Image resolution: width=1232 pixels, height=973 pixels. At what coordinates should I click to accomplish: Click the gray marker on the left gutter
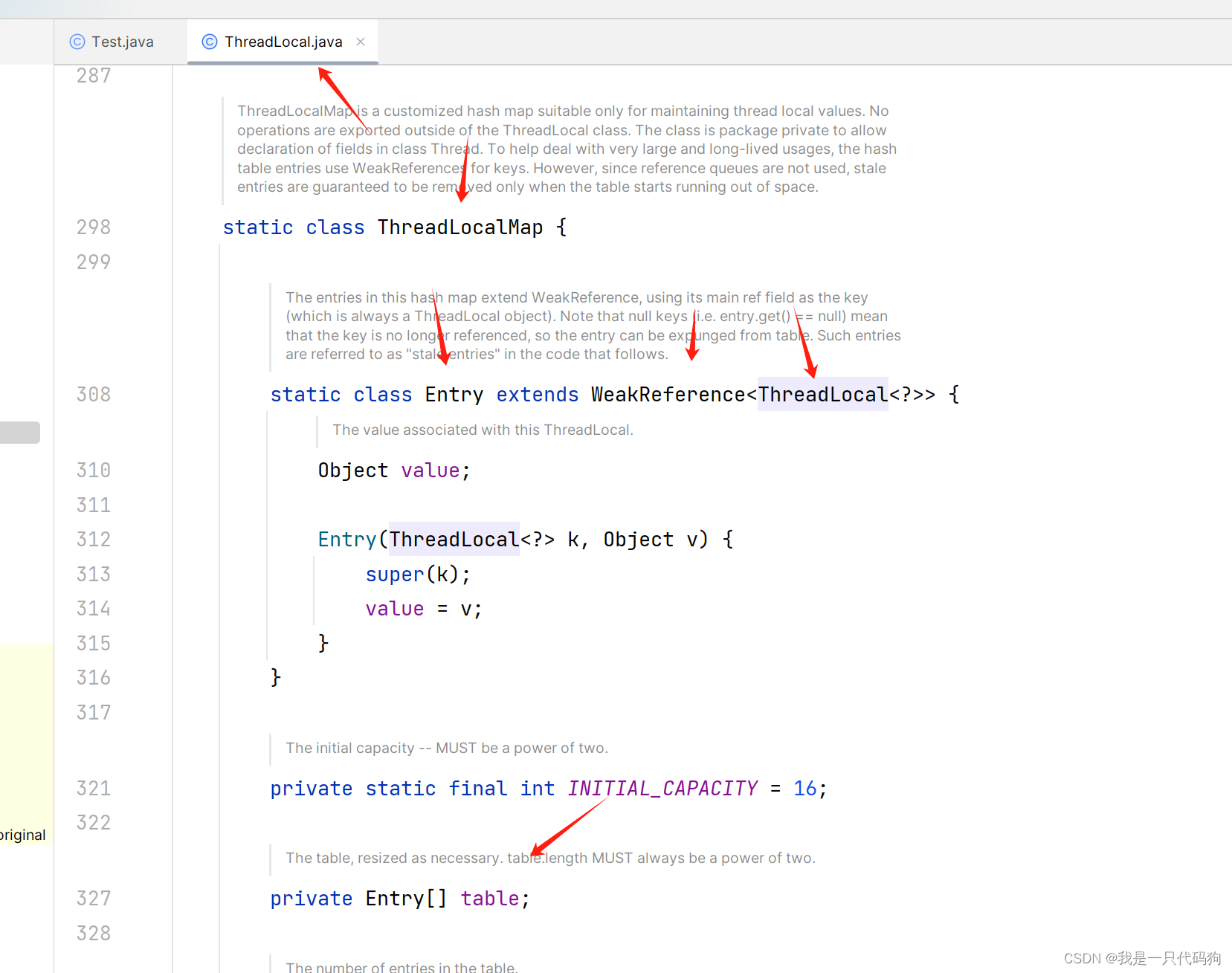19,432
